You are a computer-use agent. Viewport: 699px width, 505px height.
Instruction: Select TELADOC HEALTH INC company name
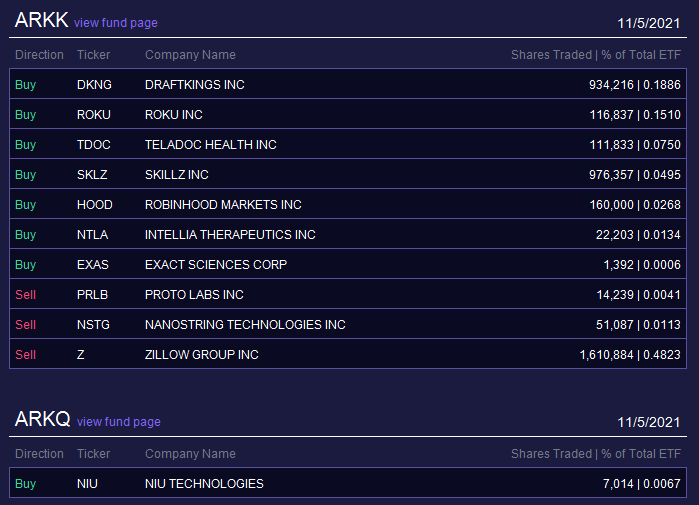tap(211, 144)
